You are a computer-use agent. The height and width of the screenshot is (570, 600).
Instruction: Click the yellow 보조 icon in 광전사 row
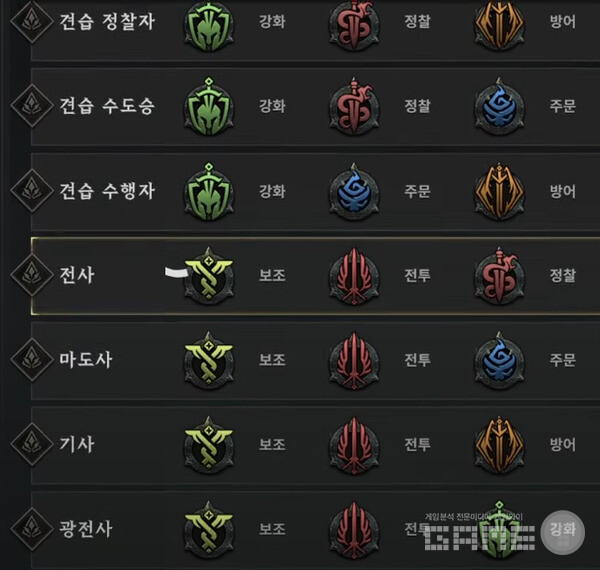click(209, 530)
